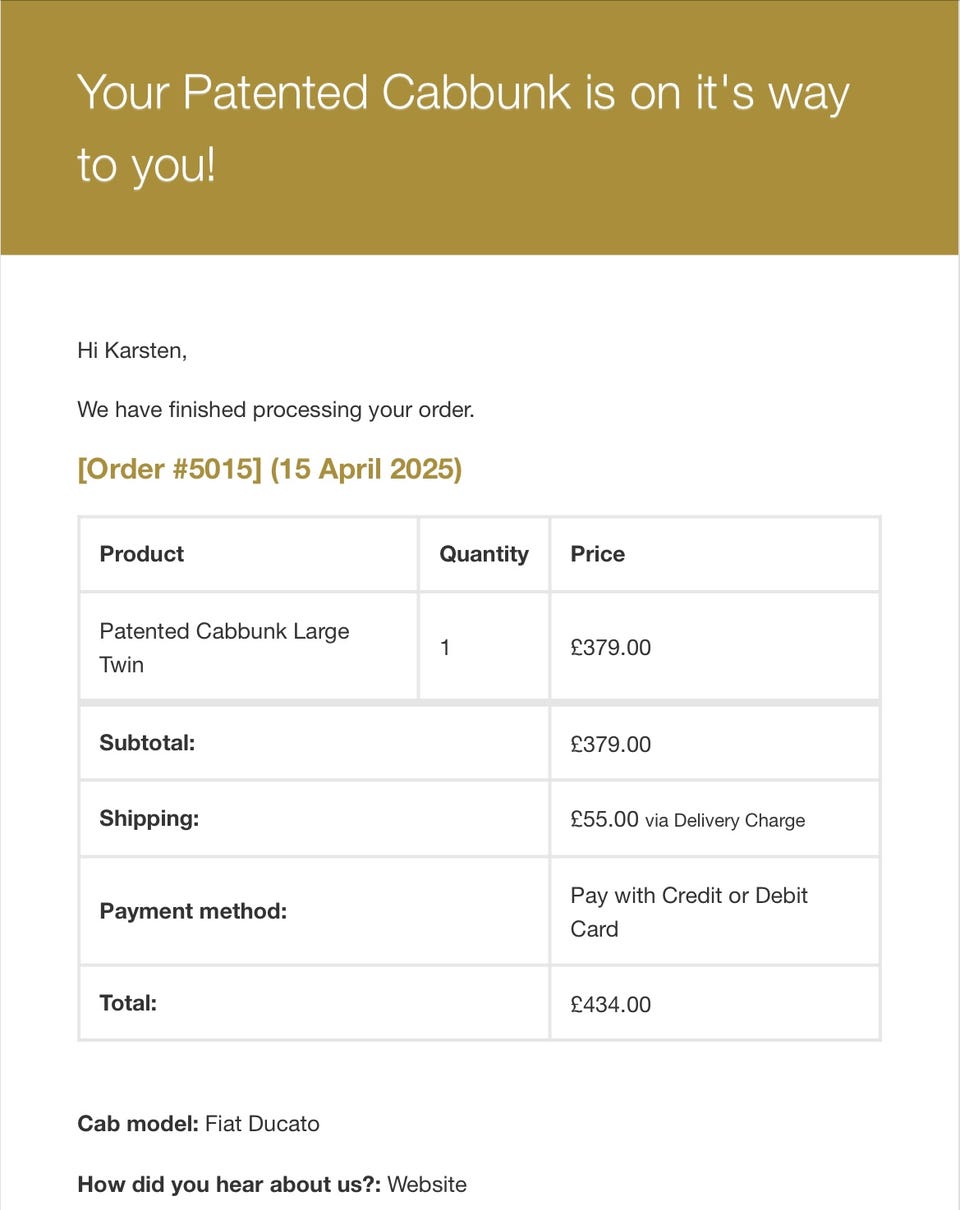This screenshot has height=1210, width=960.
Task: Click the Subtotal label
Action: (147, 743)
